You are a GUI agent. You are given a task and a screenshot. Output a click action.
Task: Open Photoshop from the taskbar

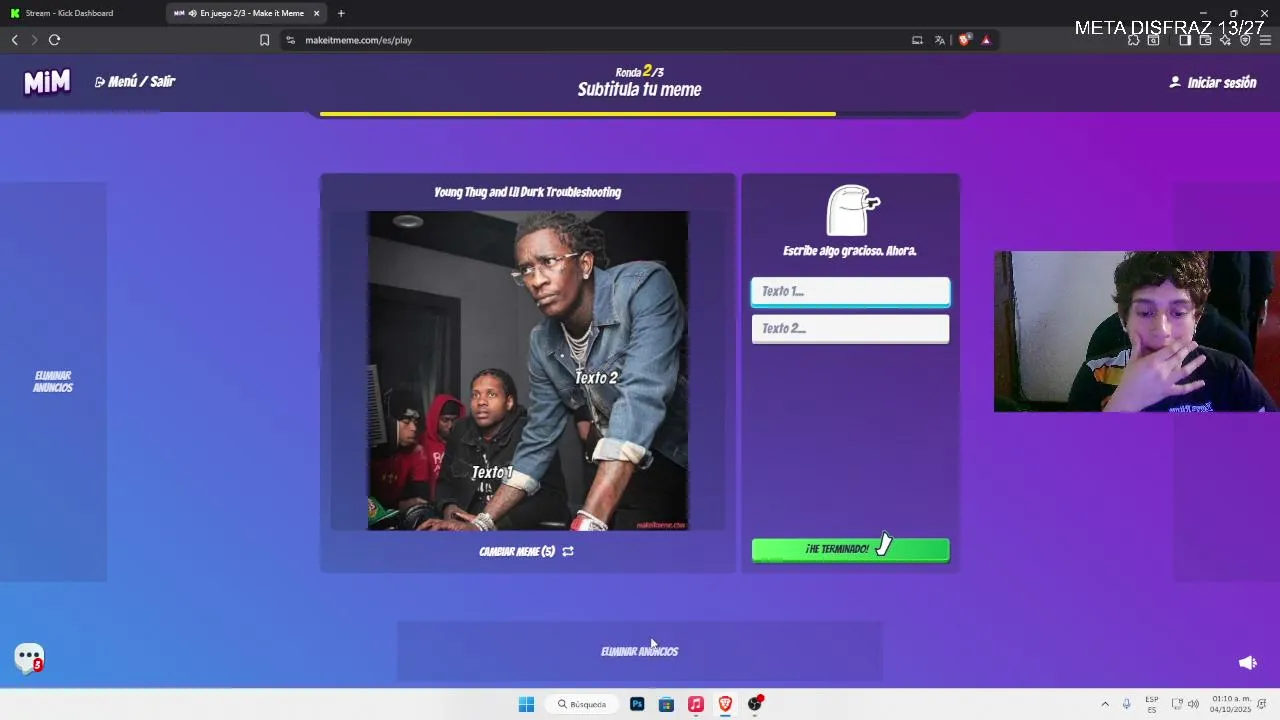pyautogui.click(x=637, y=704)
